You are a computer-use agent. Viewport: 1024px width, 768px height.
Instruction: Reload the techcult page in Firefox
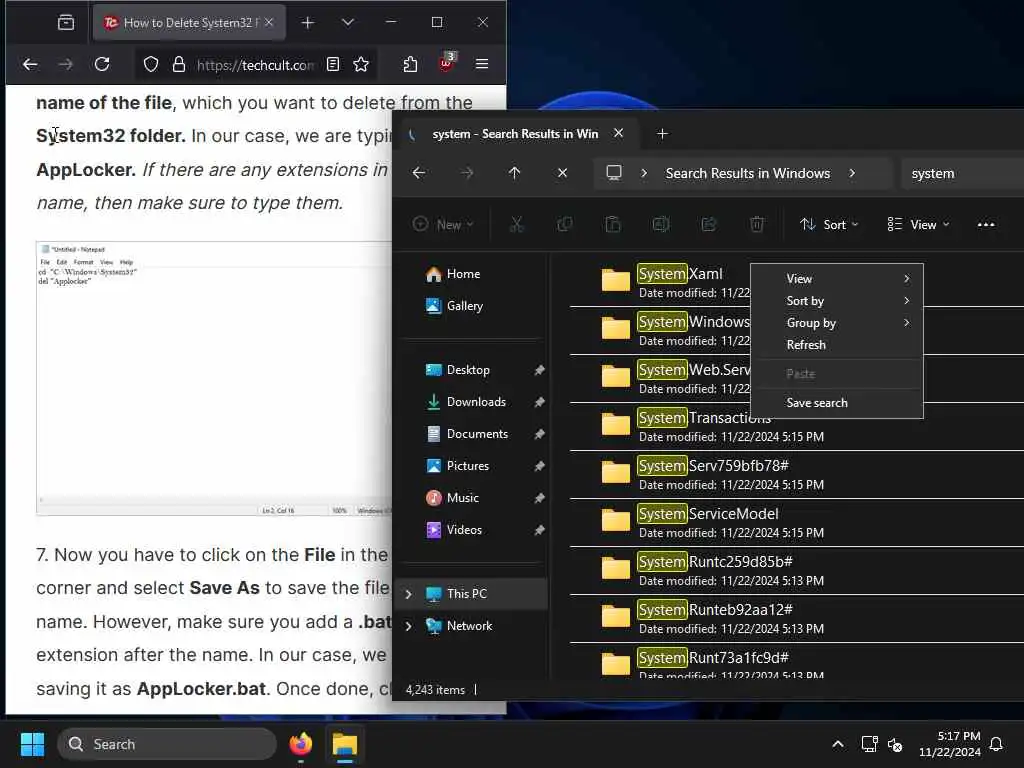coord(102,64)
